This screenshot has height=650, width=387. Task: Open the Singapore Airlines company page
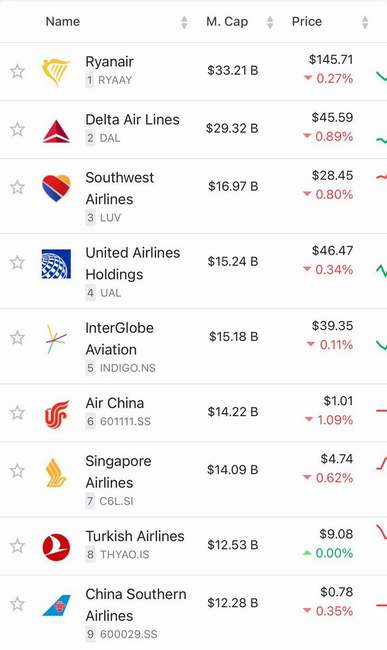tap(118, 472)
